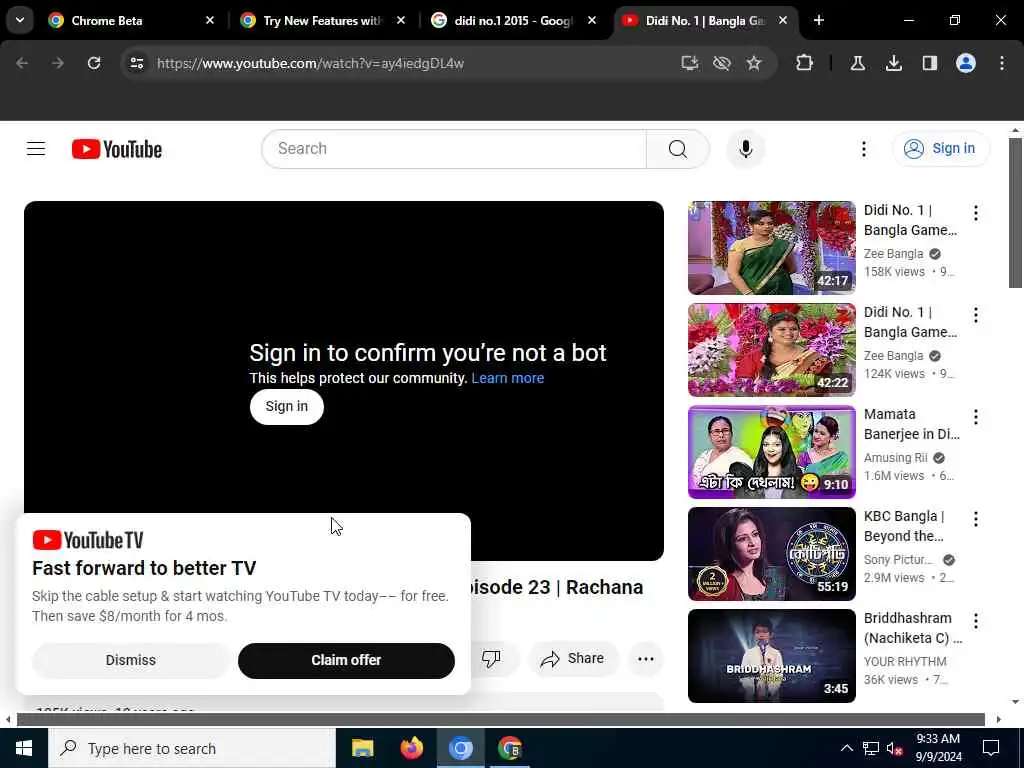Viewport: 1024px width, 768px height.
Task: Go back to previous page
Action: pyautogui.click(x=22, y=63)
